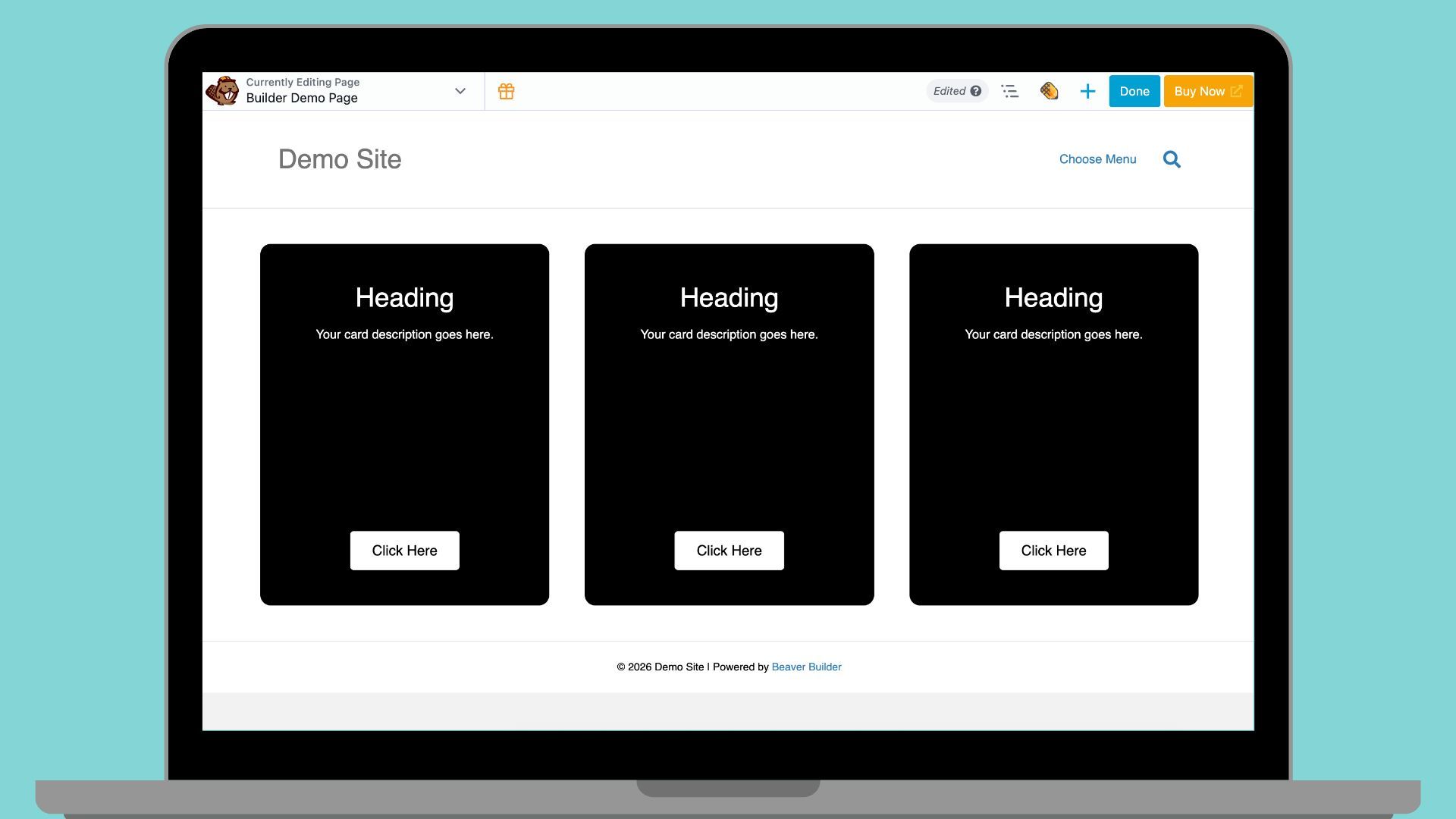The width and height of the screenshot is (1456, 819).
Task: Click the Done button
Action: pos(1134,91)
